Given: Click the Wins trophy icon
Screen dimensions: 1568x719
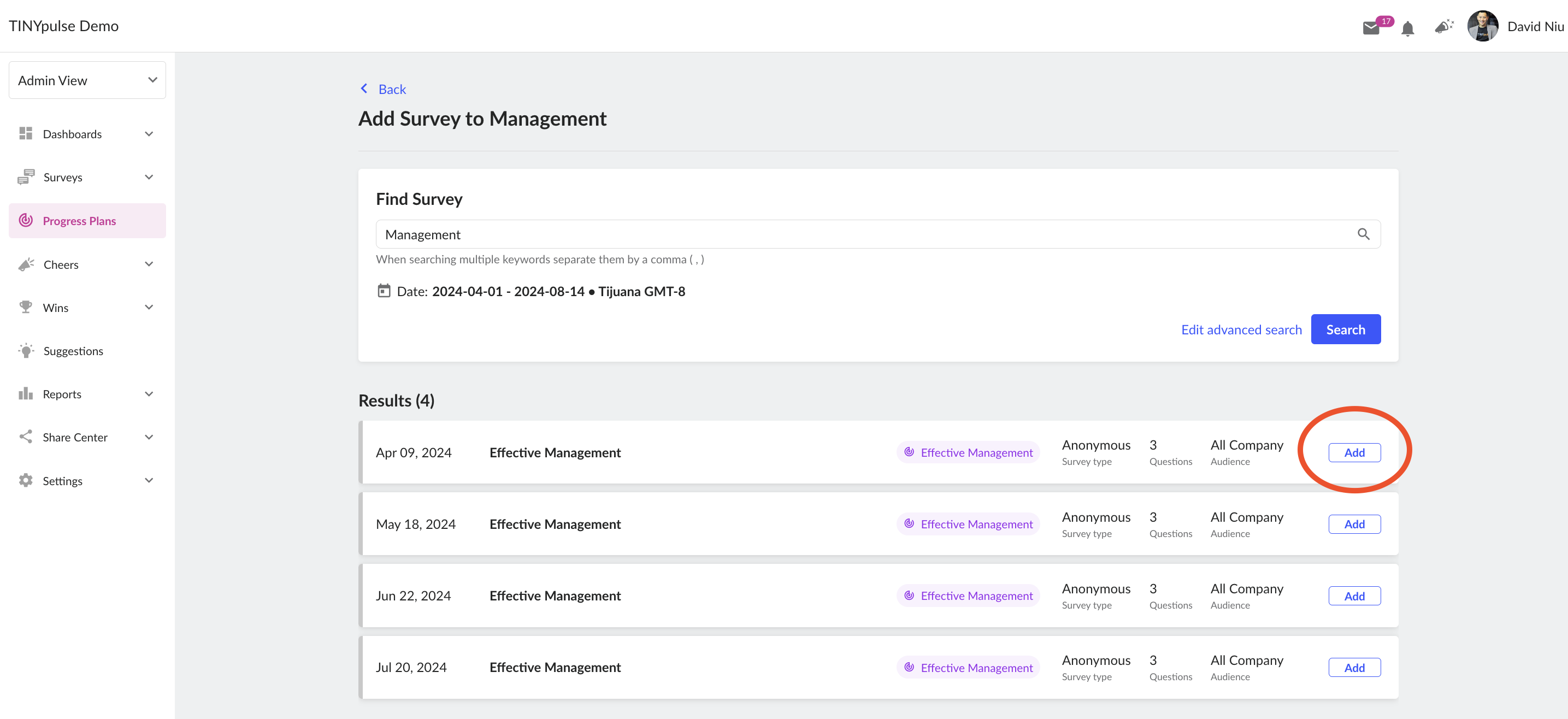Looking at the screenshot, I should (26, 307).
